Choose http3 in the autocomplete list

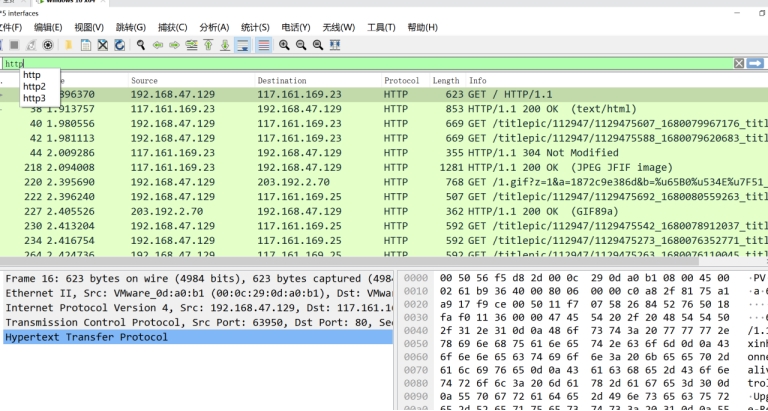(x=34, y=98)
